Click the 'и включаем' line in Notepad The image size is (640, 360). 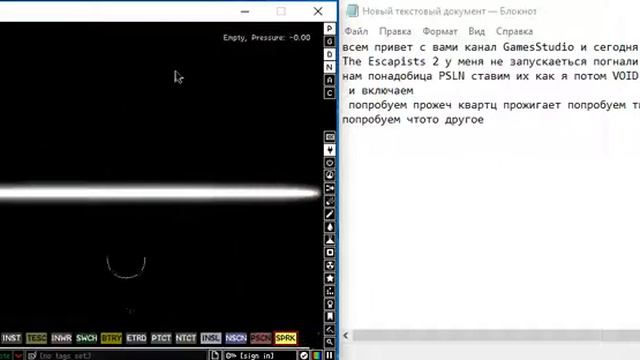(381, 91)
